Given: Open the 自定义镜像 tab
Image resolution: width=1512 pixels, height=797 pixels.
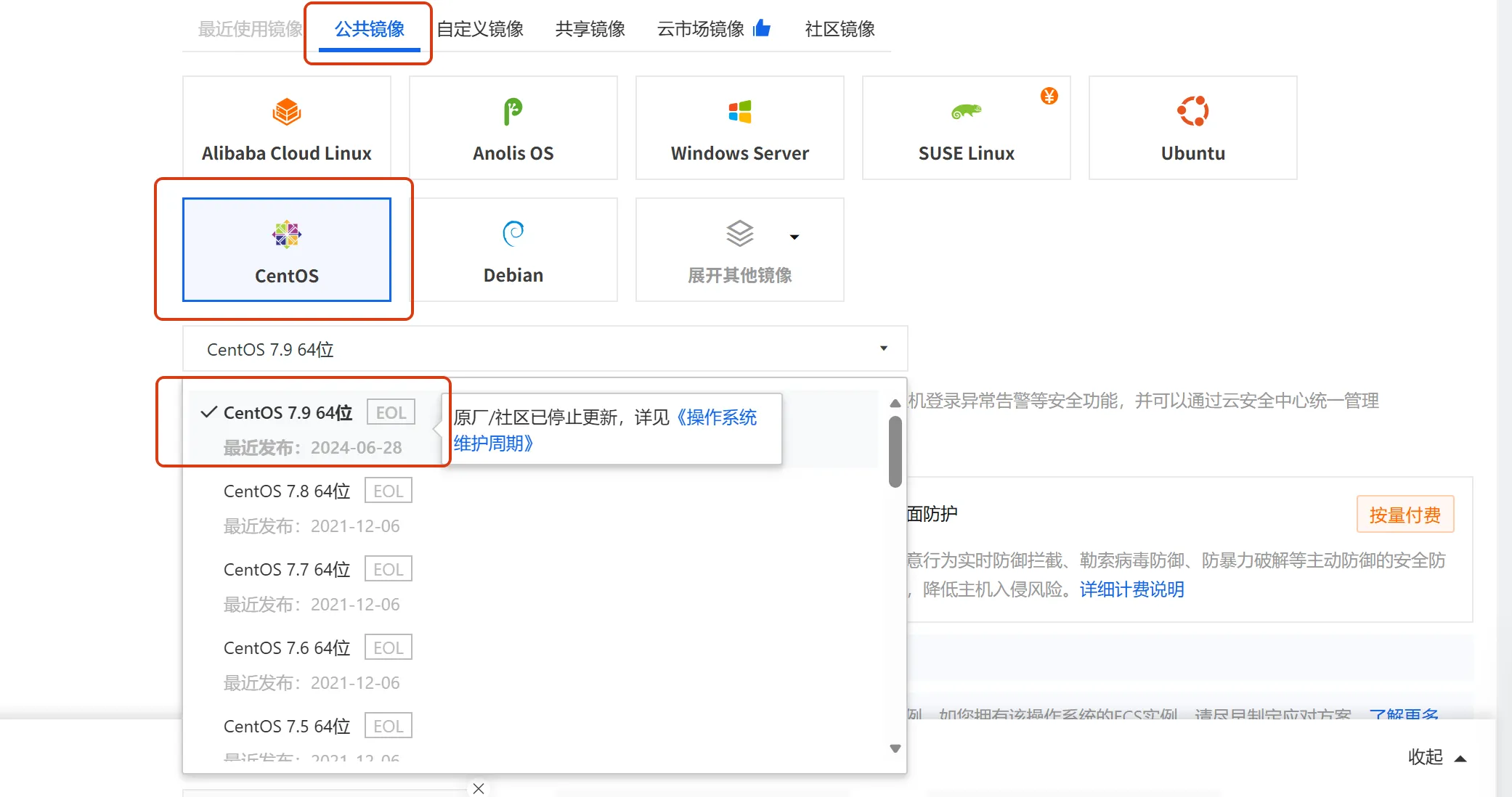Looking at the screenshot, I should pos(480,29).
